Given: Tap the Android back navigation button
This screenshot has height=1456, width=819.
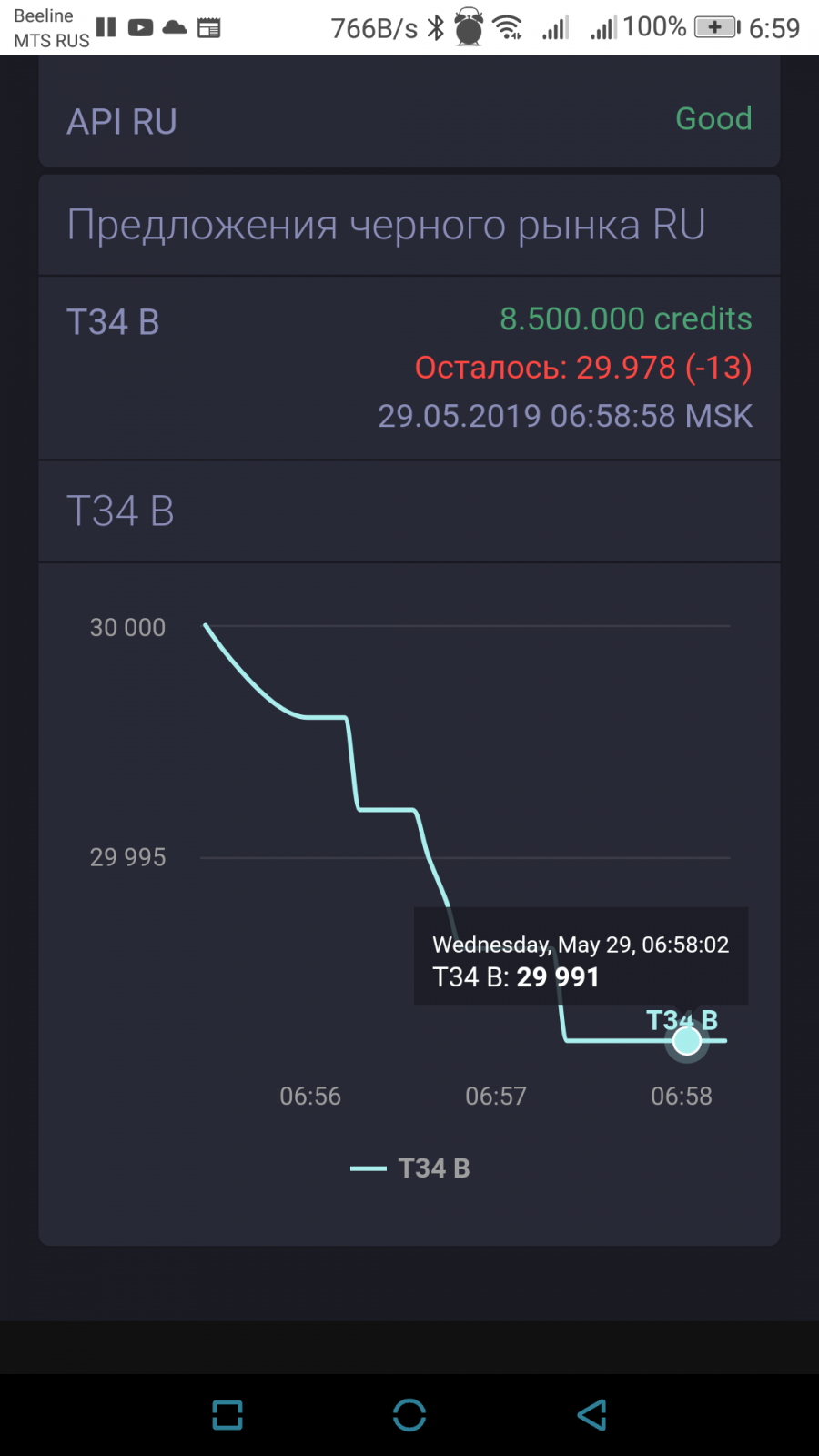Looking at the screenshot, I should pos(592,1415).
